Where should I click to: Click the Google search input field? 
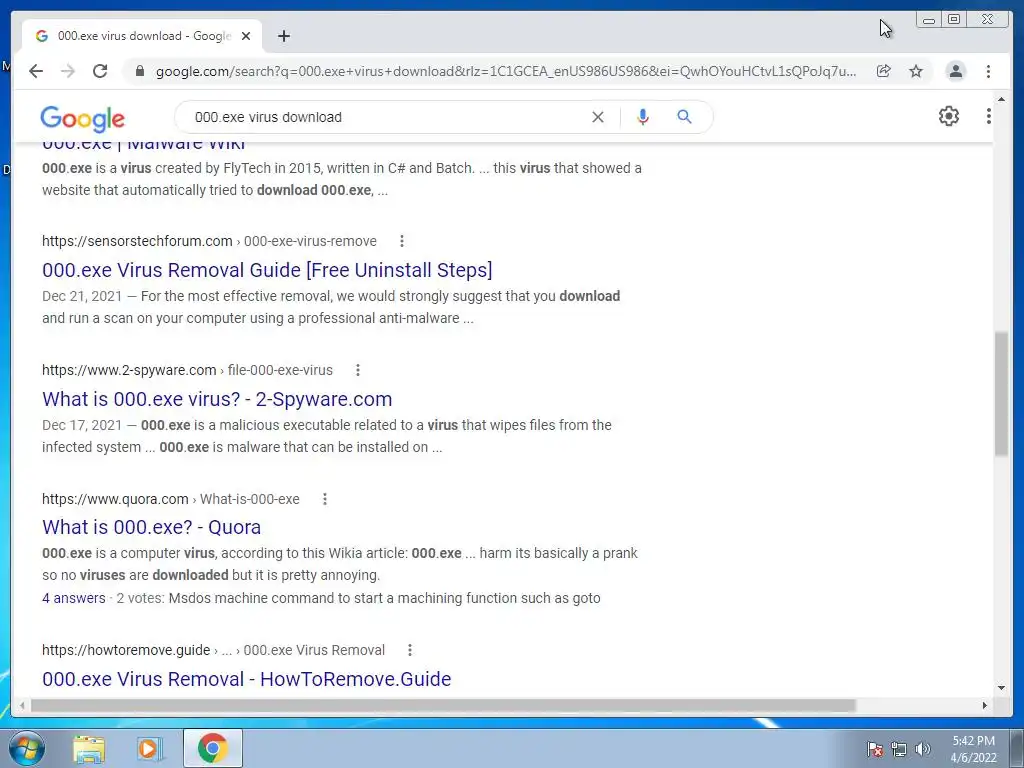[x=385, y=117]
